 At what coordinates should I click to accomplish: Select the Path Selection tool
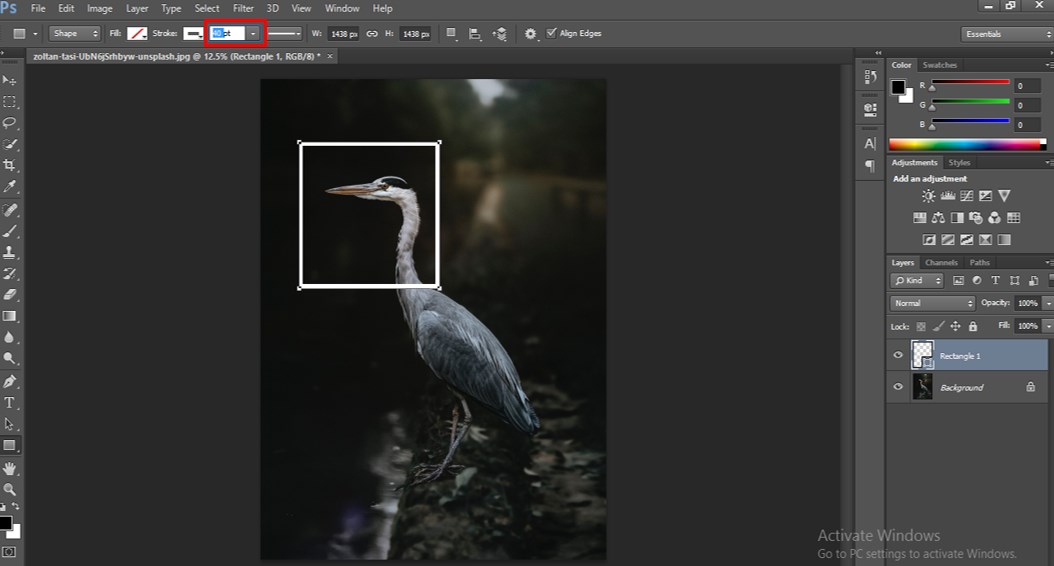point(9,424)
